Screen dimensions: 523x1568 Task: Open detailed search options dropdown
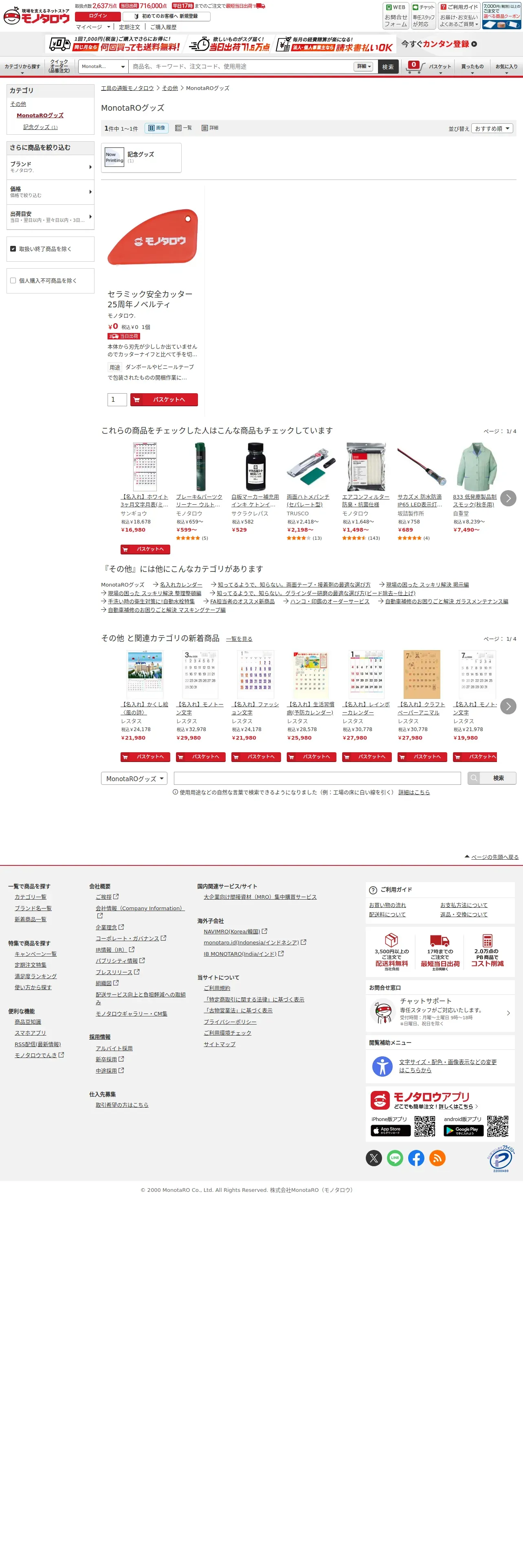tap(363, 66)
